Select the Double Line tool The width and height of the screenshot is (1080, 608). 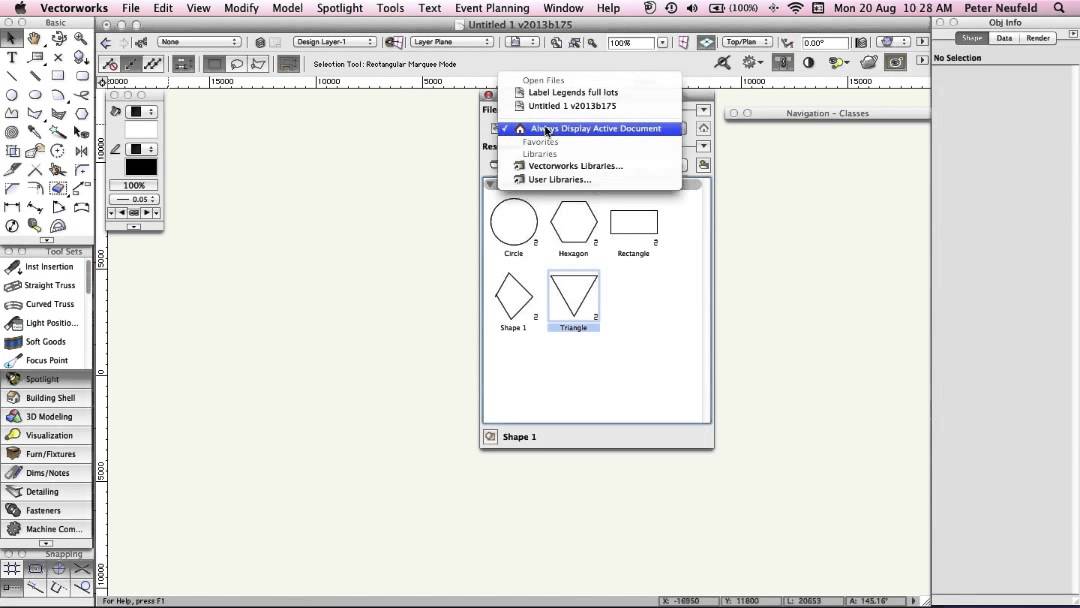pos(35,76)
